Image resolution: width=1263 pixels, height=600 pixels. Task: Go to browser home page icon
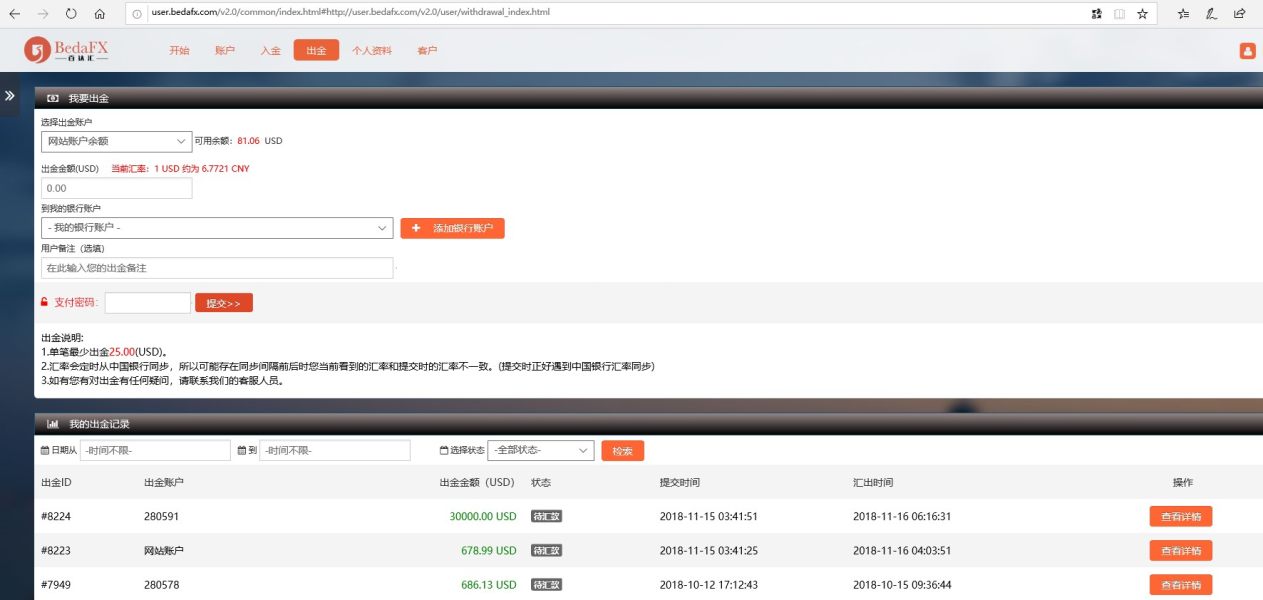click(99, 14)
